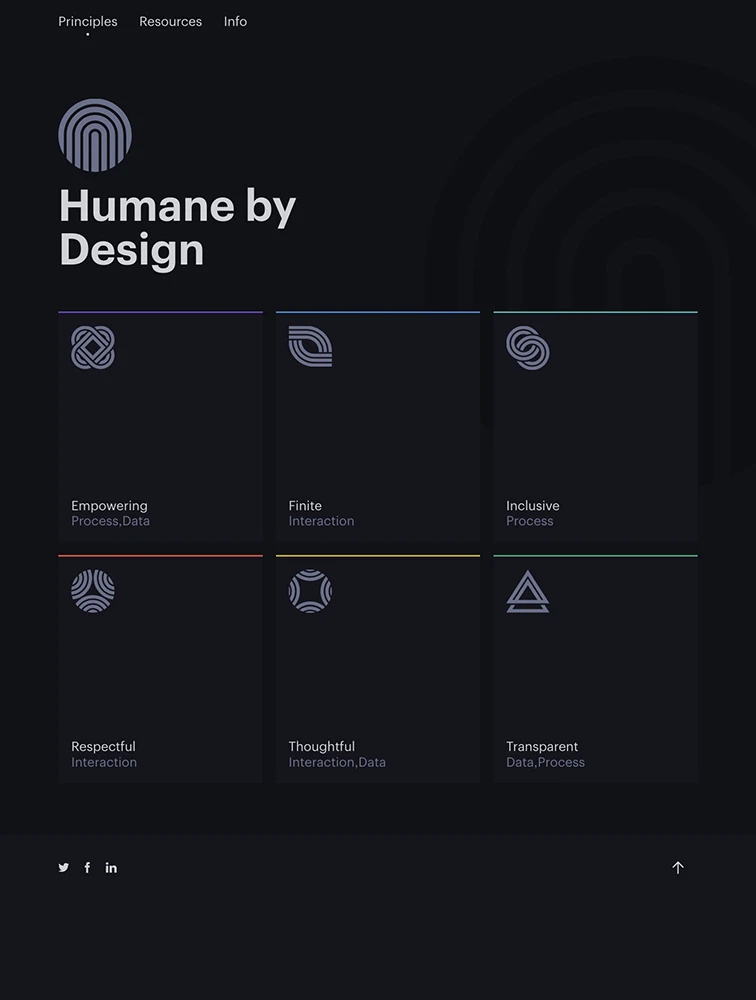Image resolution: width=756 pixels, height=1000 pixels.
Task: Click the Humane by Design heading
Action: pos(177,228)
